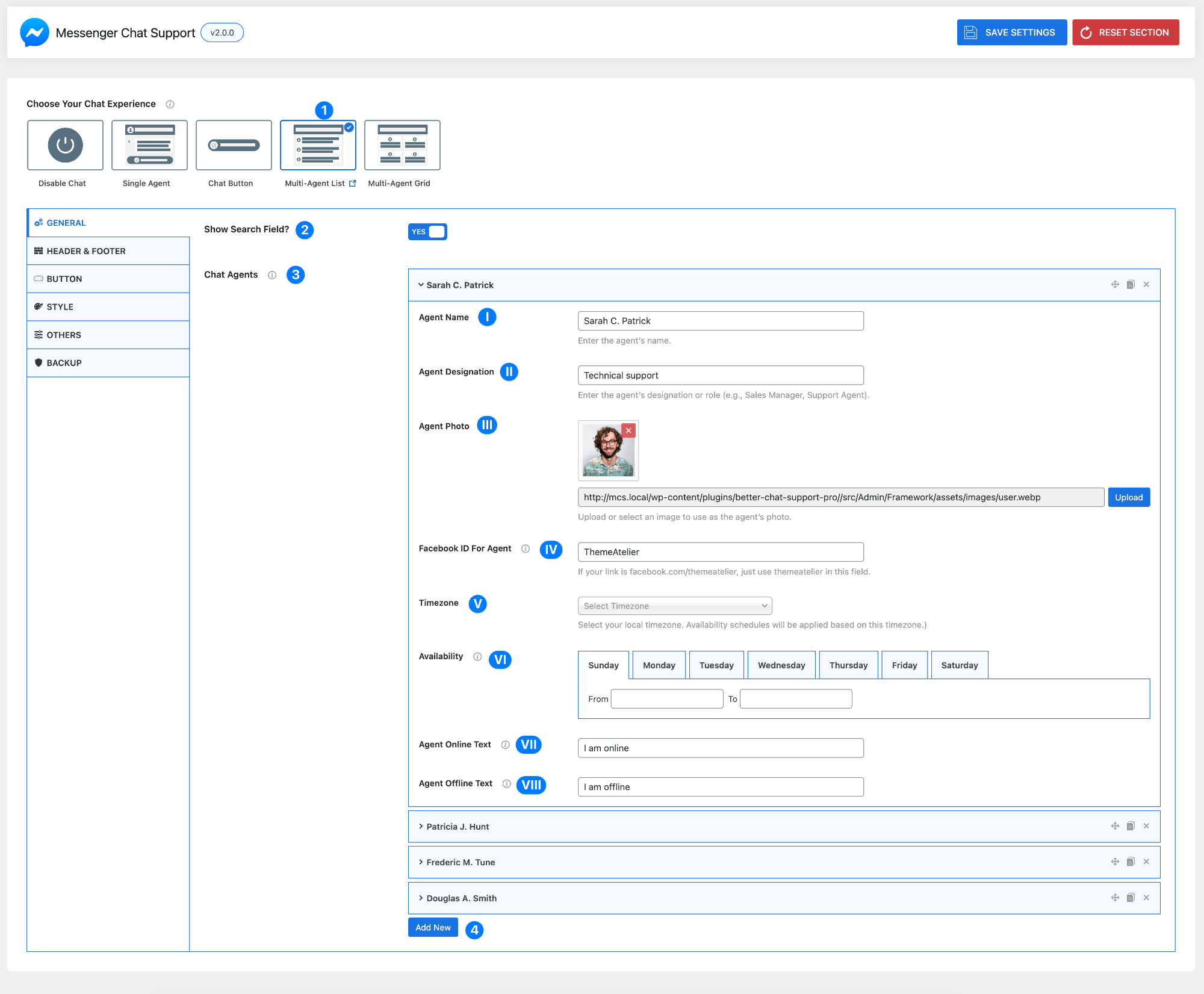Choose the Multi-Agent Grid layout option
Image resolution: width=1204 pixels, height=994 pixels.
402,146
